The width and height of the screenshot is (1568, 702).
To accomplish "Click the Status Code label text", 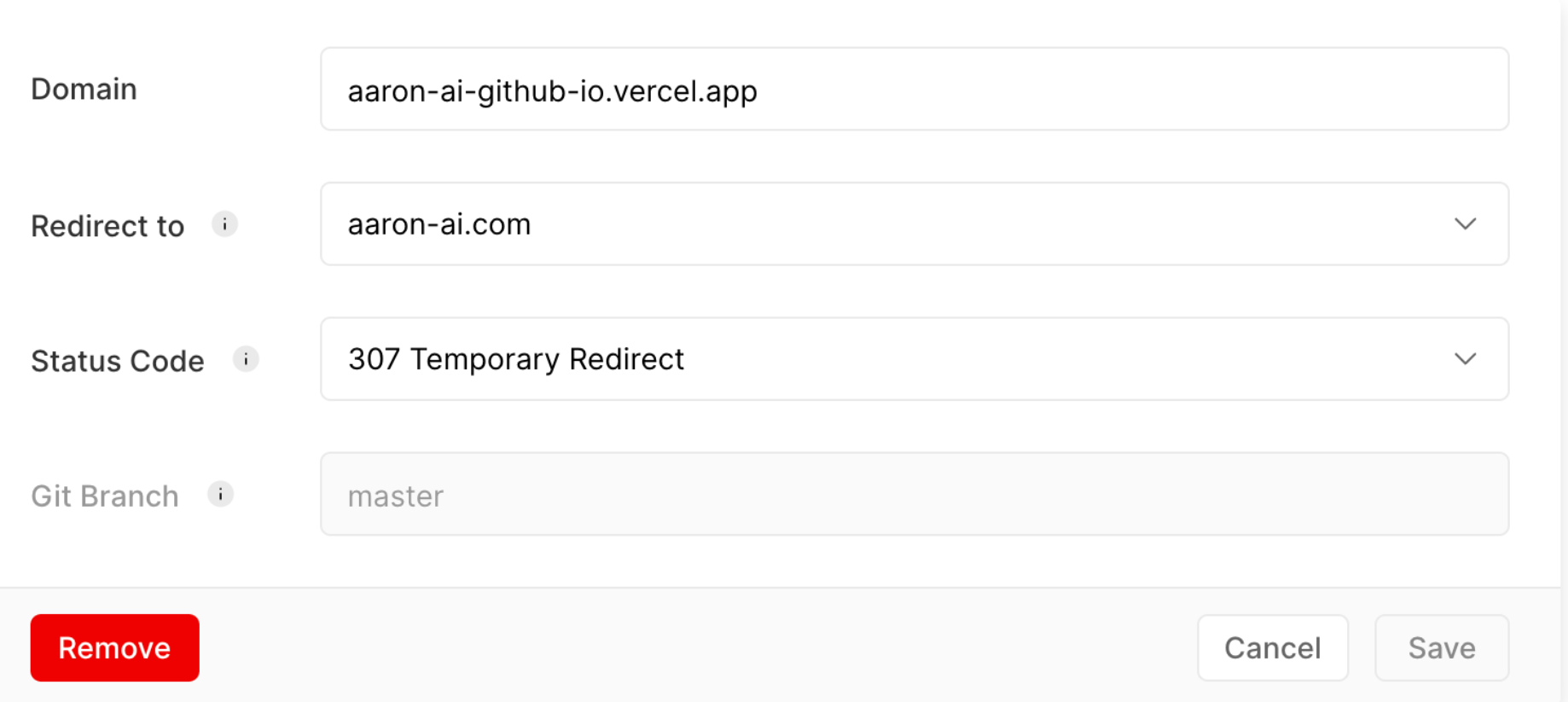I will point(117,359).
